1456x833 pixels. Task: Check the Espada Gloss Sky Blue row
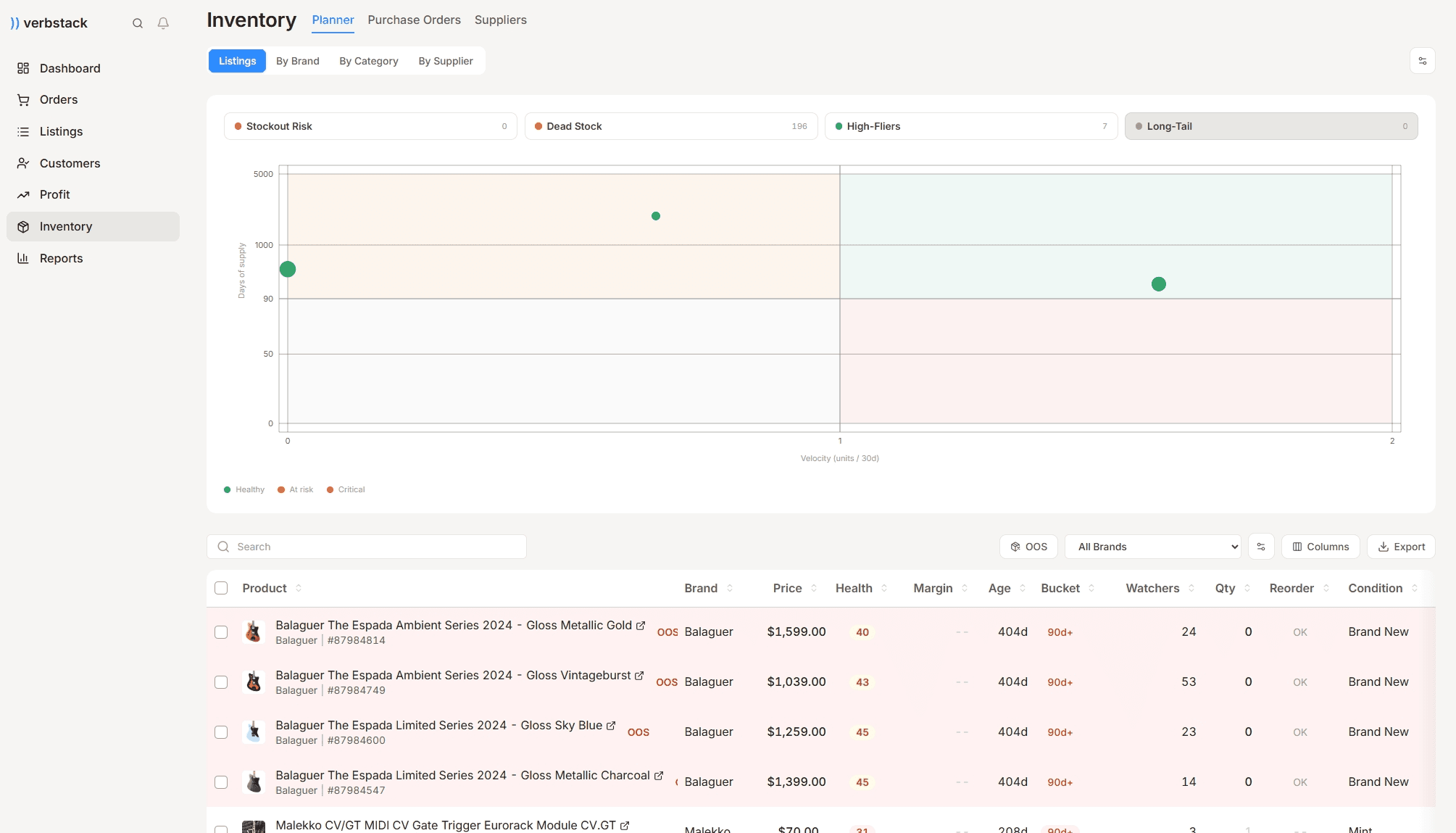pos(221,732)
